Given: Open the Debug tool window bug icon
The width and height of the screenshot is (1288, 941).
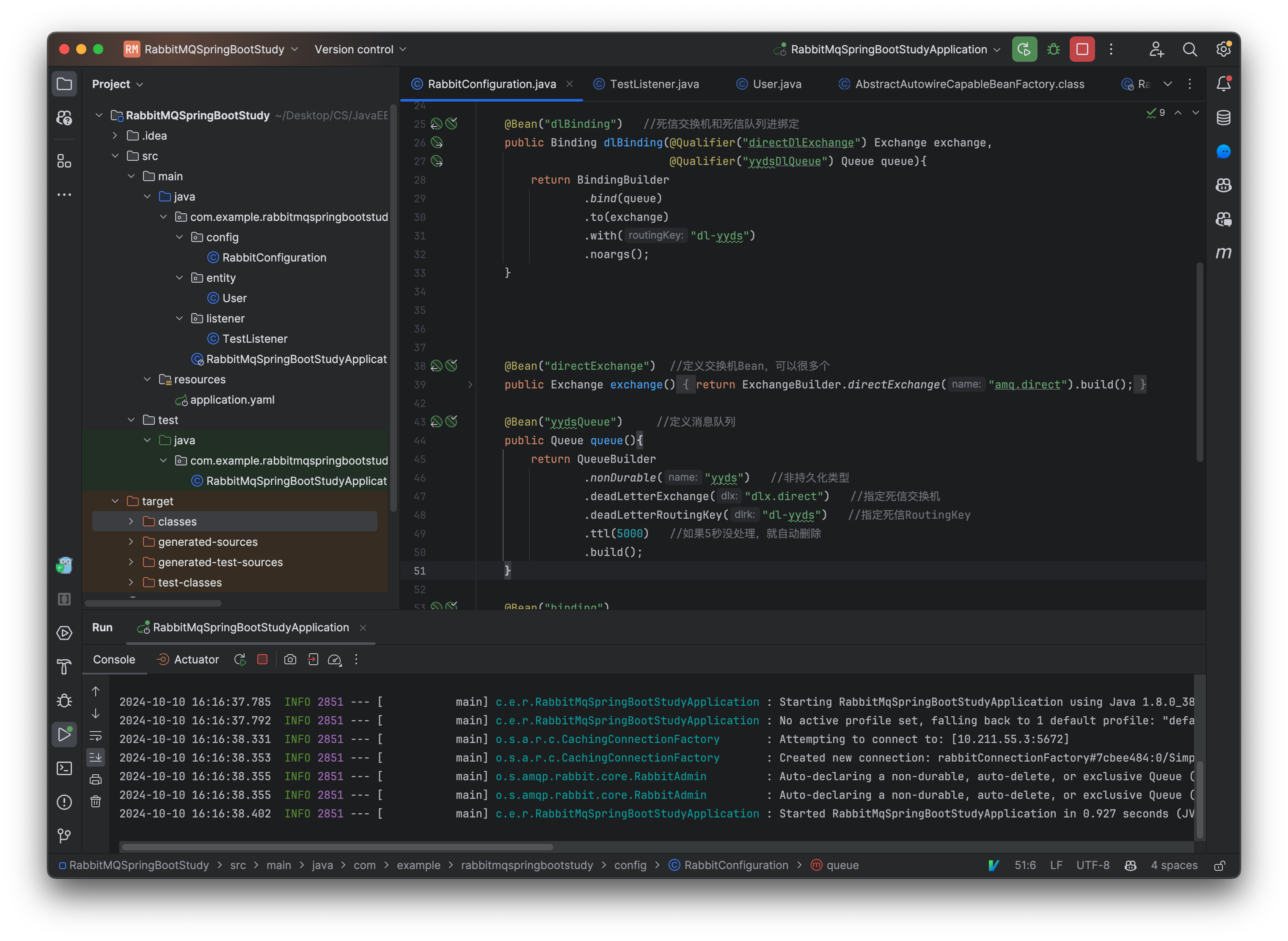Looking at the screenshot, I should 64,701.
